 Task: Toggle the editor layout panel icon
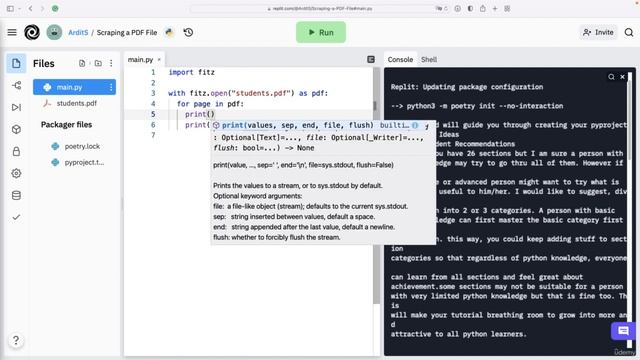[371, 60]
